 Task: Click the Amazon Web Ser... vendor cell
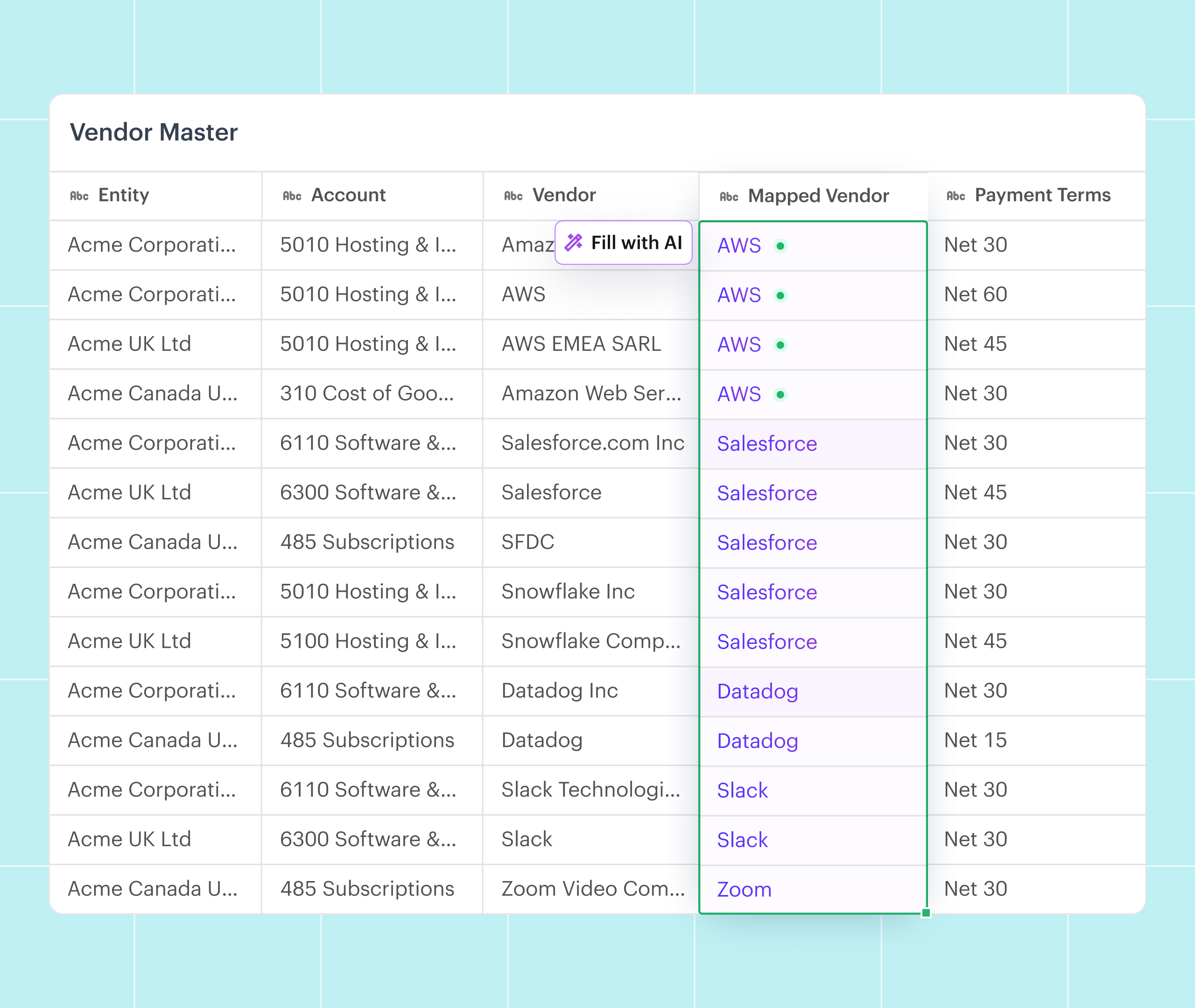pos(591,394)
